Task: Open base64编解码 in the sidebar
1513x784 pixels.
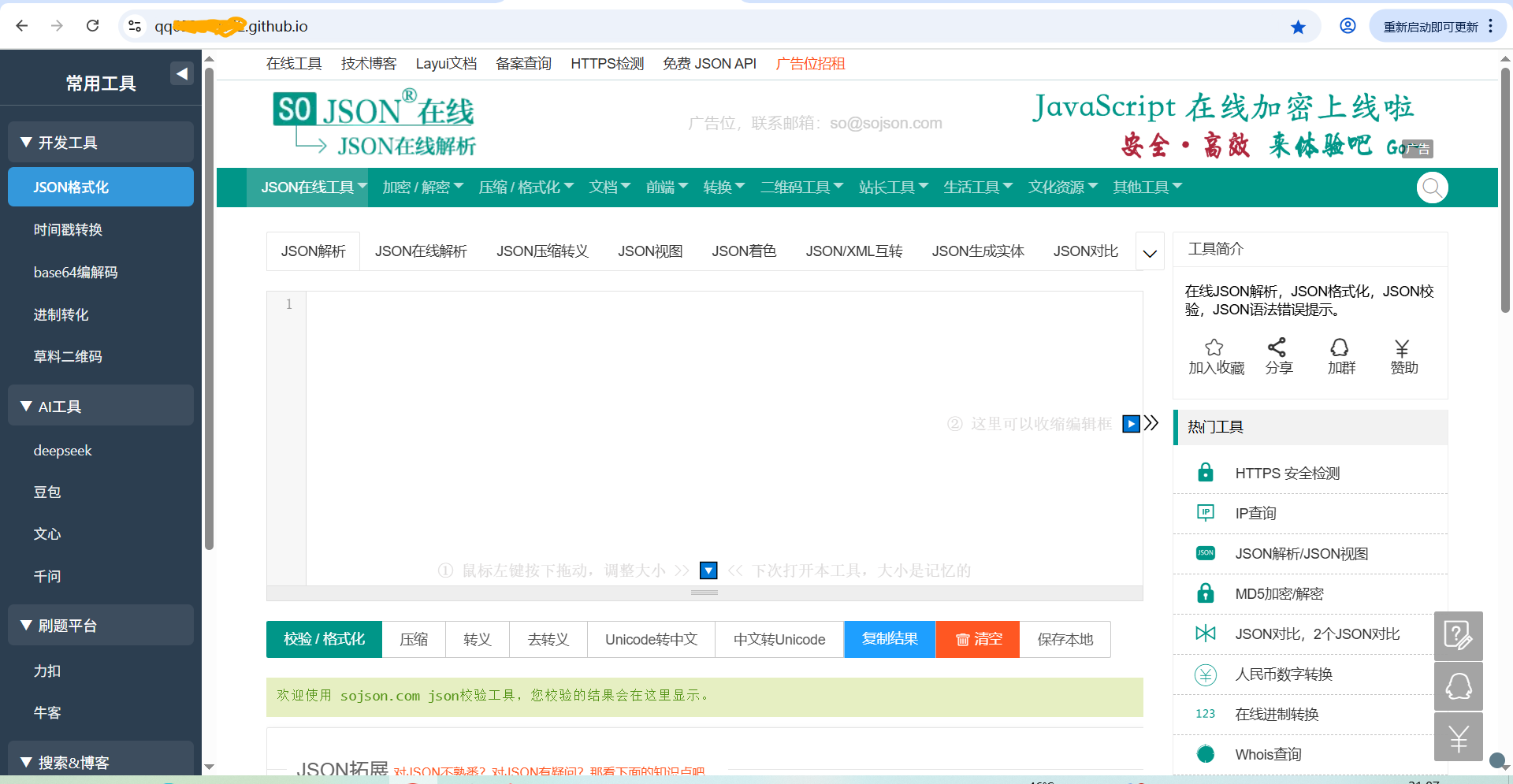Action: (x=76, y=272)
